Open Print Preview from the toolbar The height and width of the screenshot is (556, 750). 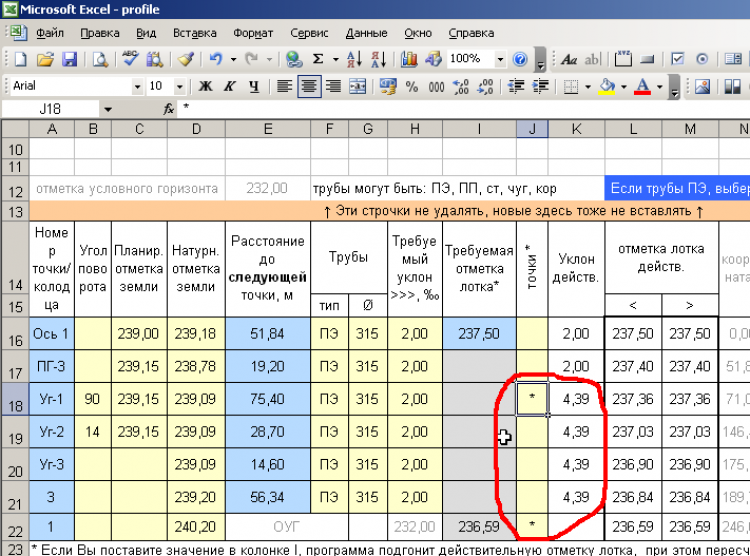point(101,59)
